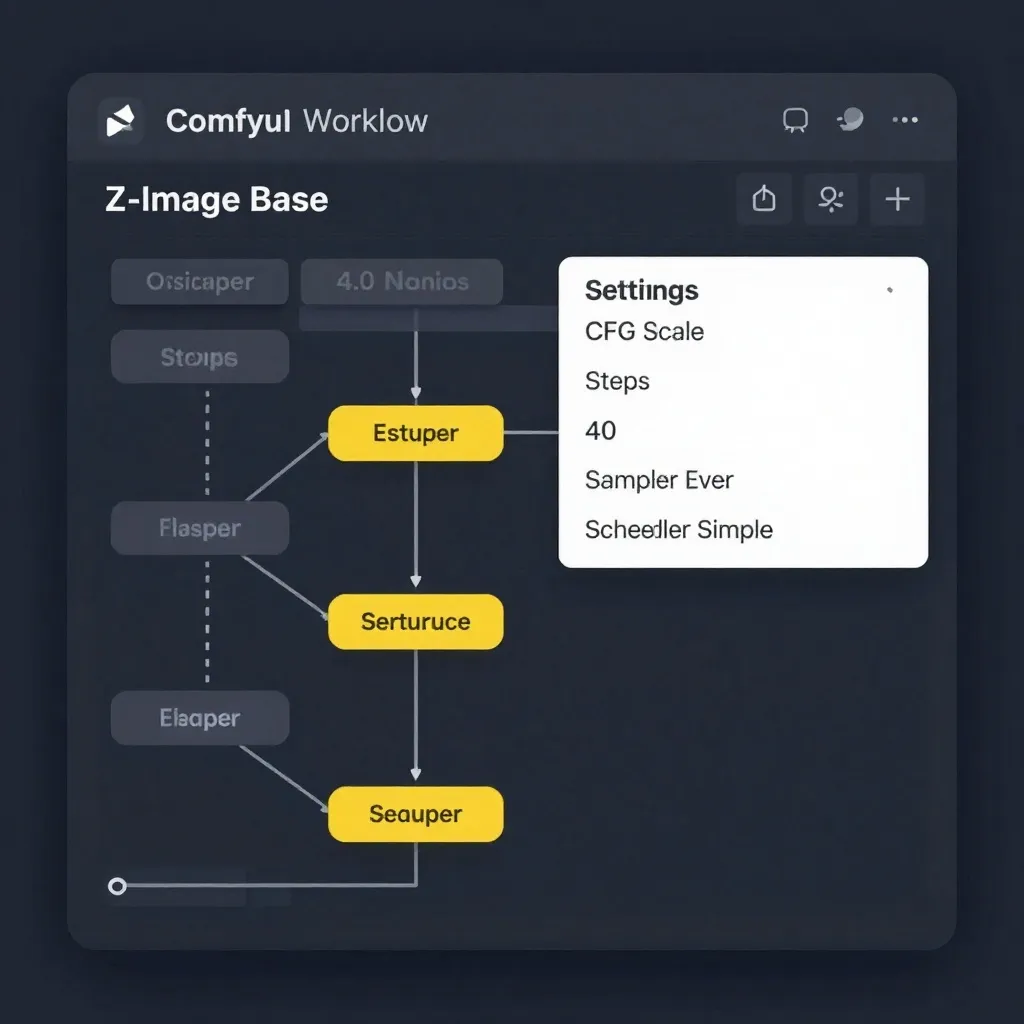The width and height of the screenshot is (1024, 1024).
Task: Open the Sampler Ever dropdown
Action: tap(658, 480)
